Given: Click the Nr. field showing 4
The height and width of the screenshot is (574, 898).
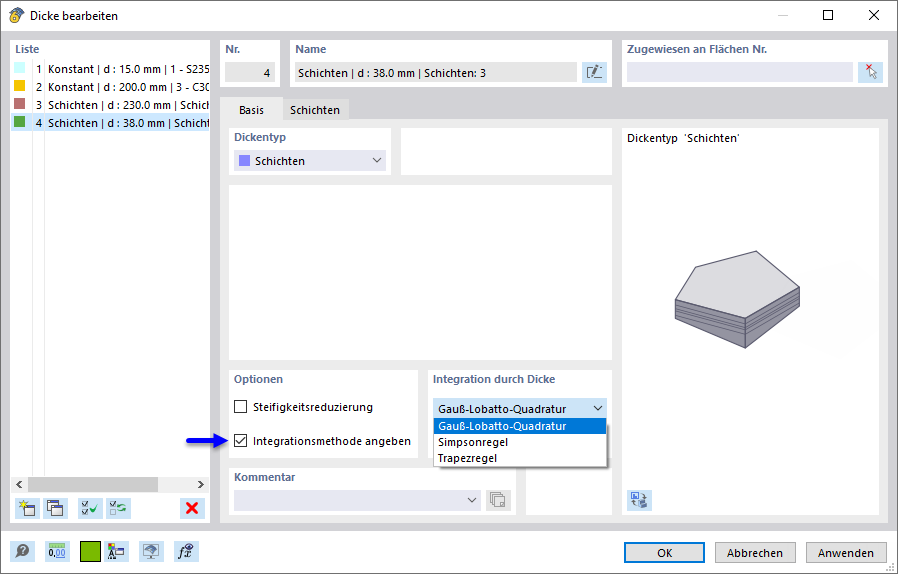Looking at the screenshot, I should [250, 73].
